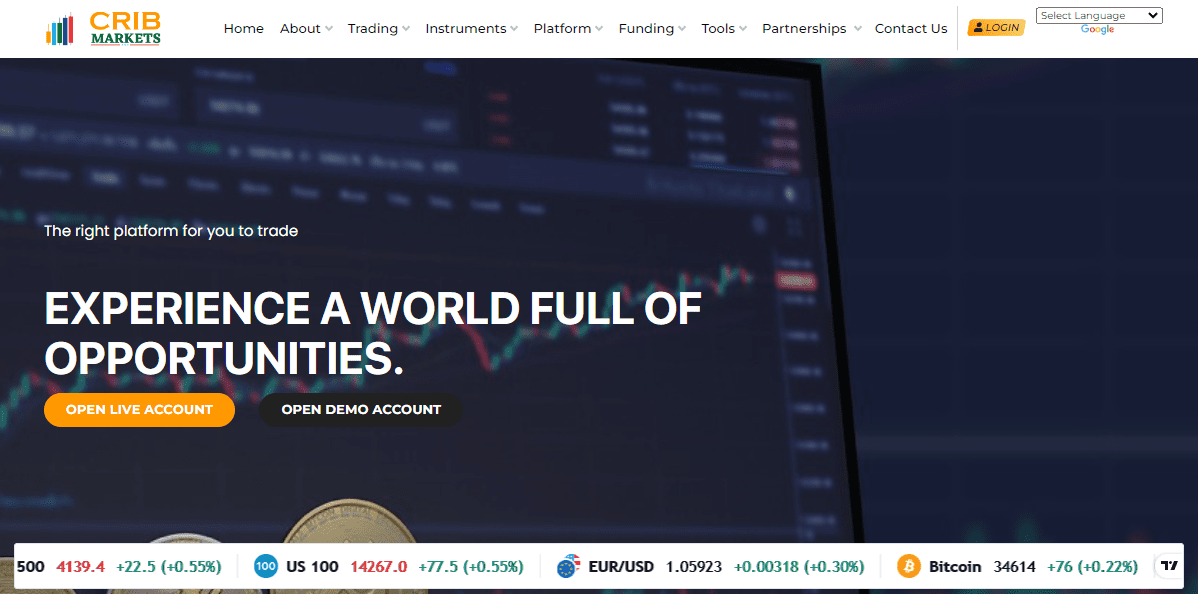Screen dimensions: 1198x594
Task: Click the +76 (+0.22%) change value
Action: pos(1093,566)
